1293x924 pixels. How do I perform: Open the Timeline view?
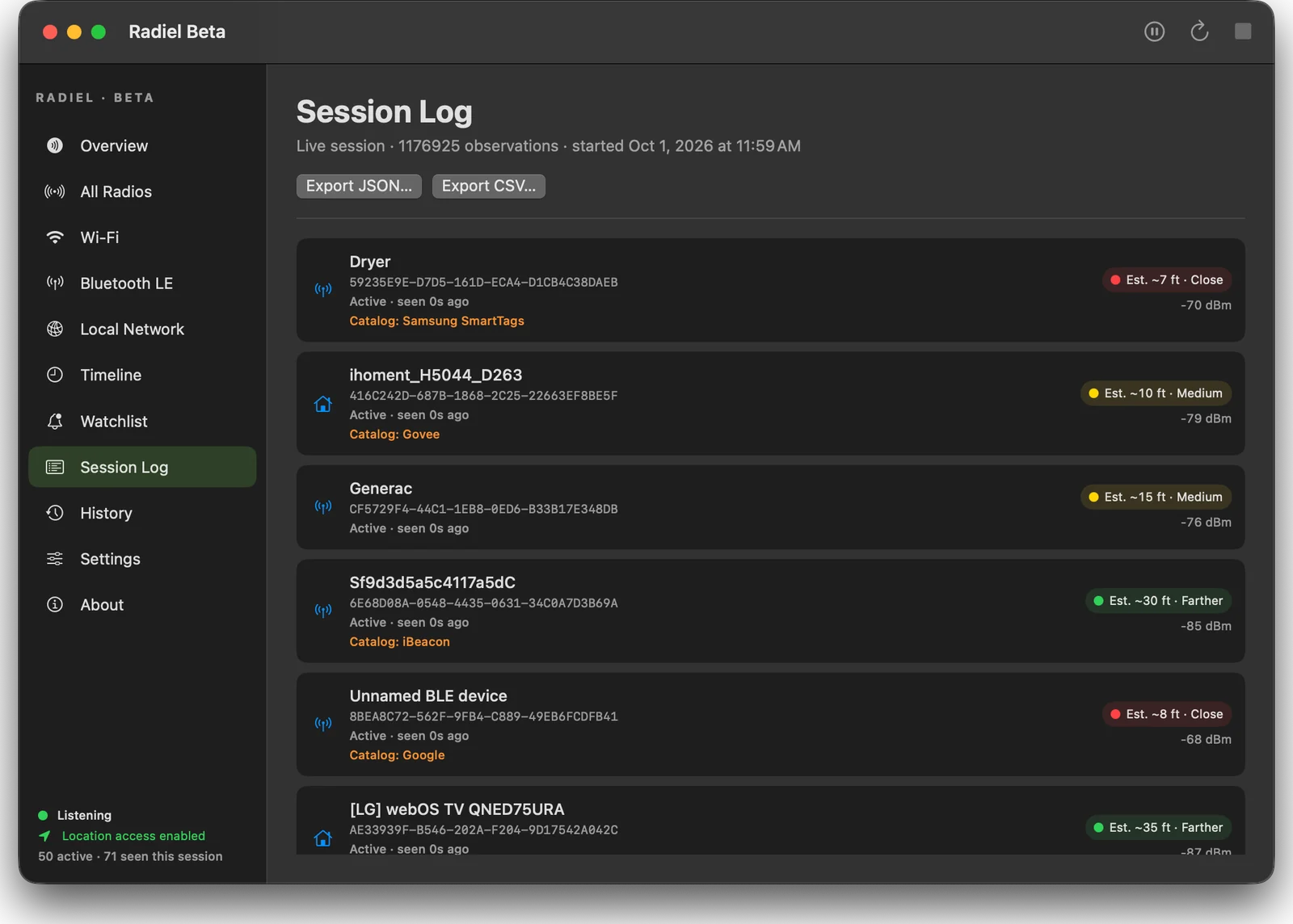[142, 375]
